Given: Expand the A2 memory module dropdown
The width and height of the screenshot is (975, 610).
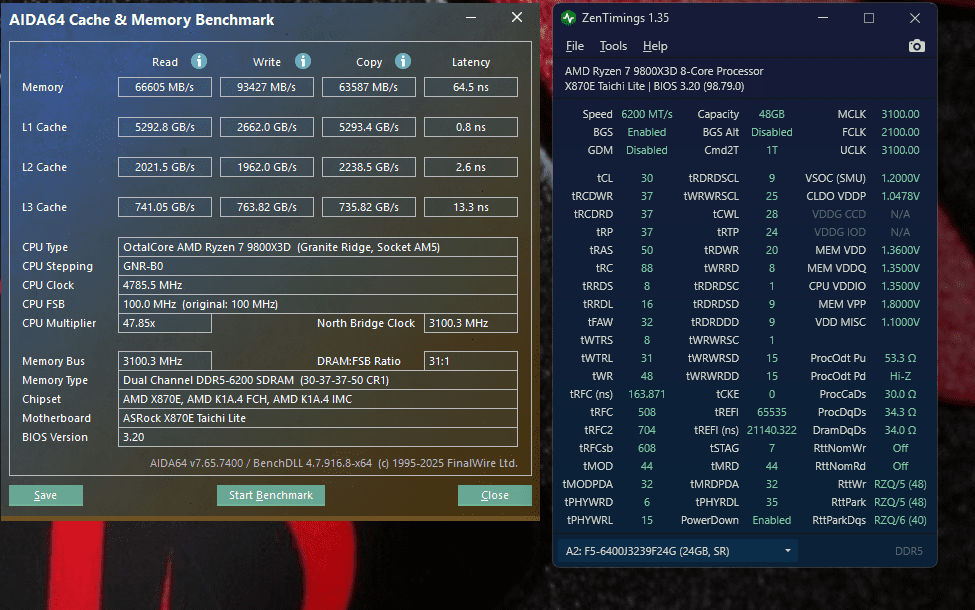Looking at the screenshot, I should click(787, 551).
